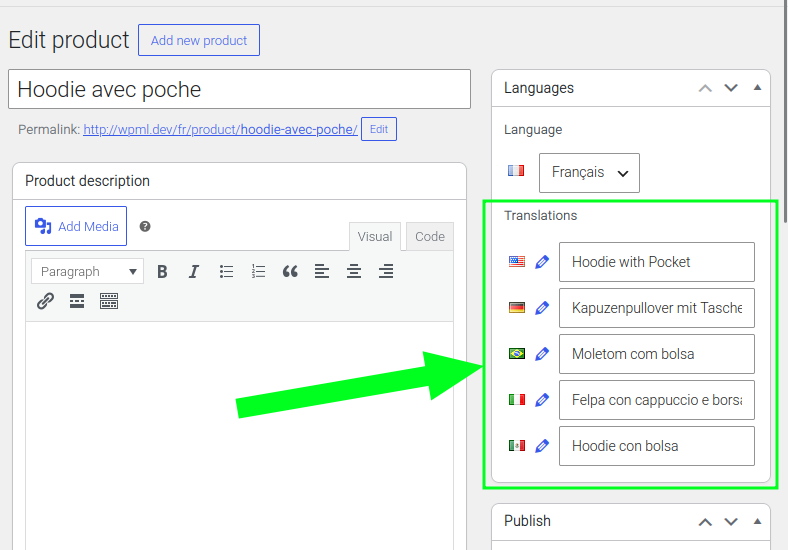788x550 pixels.
Task: Click the Translations label
Action: click(x=541, y=216)
